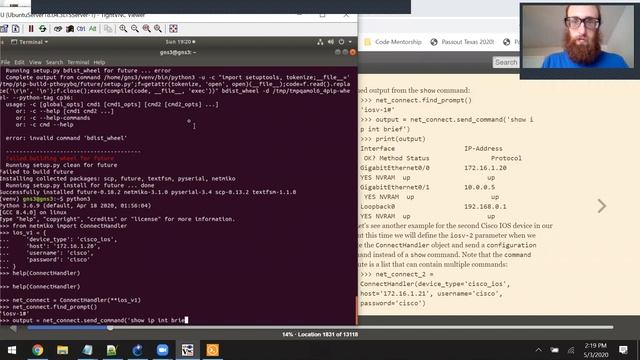
Task: Click the Ubuntu clock showing Sun 19:20
Action: tap(180, 42)
